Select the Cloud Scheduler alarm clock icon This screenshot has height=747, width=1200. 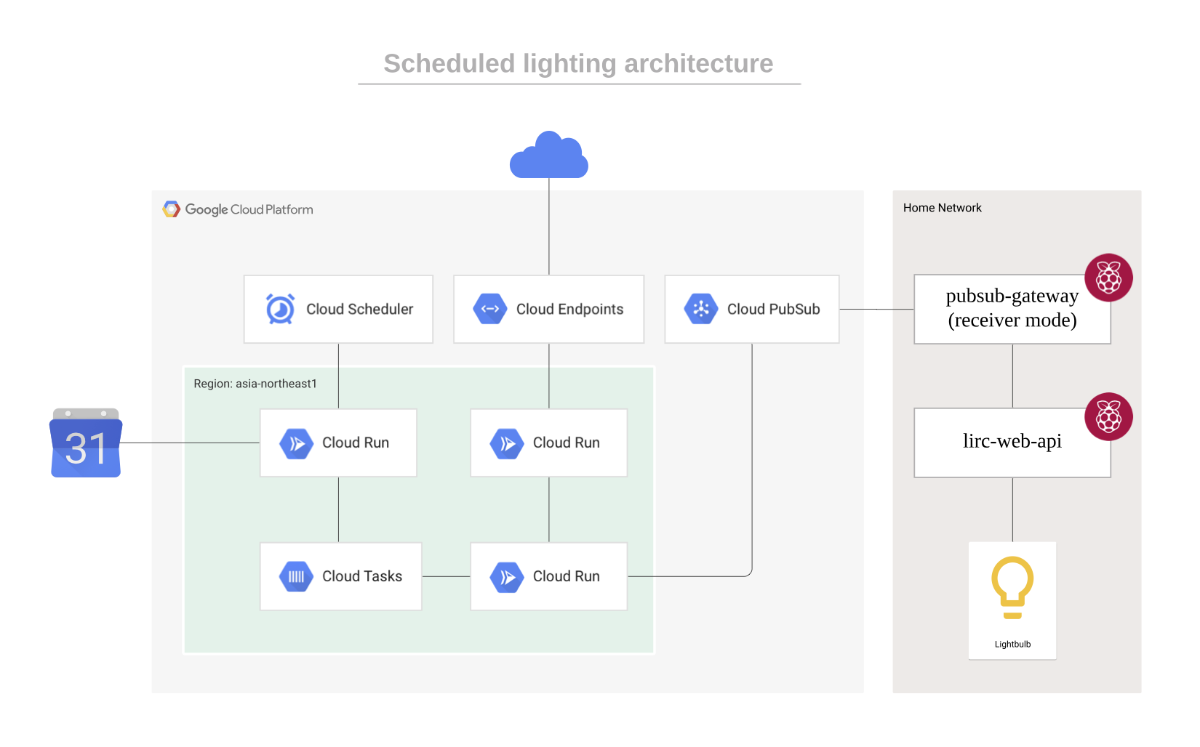pyautogui.click(x=280, y=309)
